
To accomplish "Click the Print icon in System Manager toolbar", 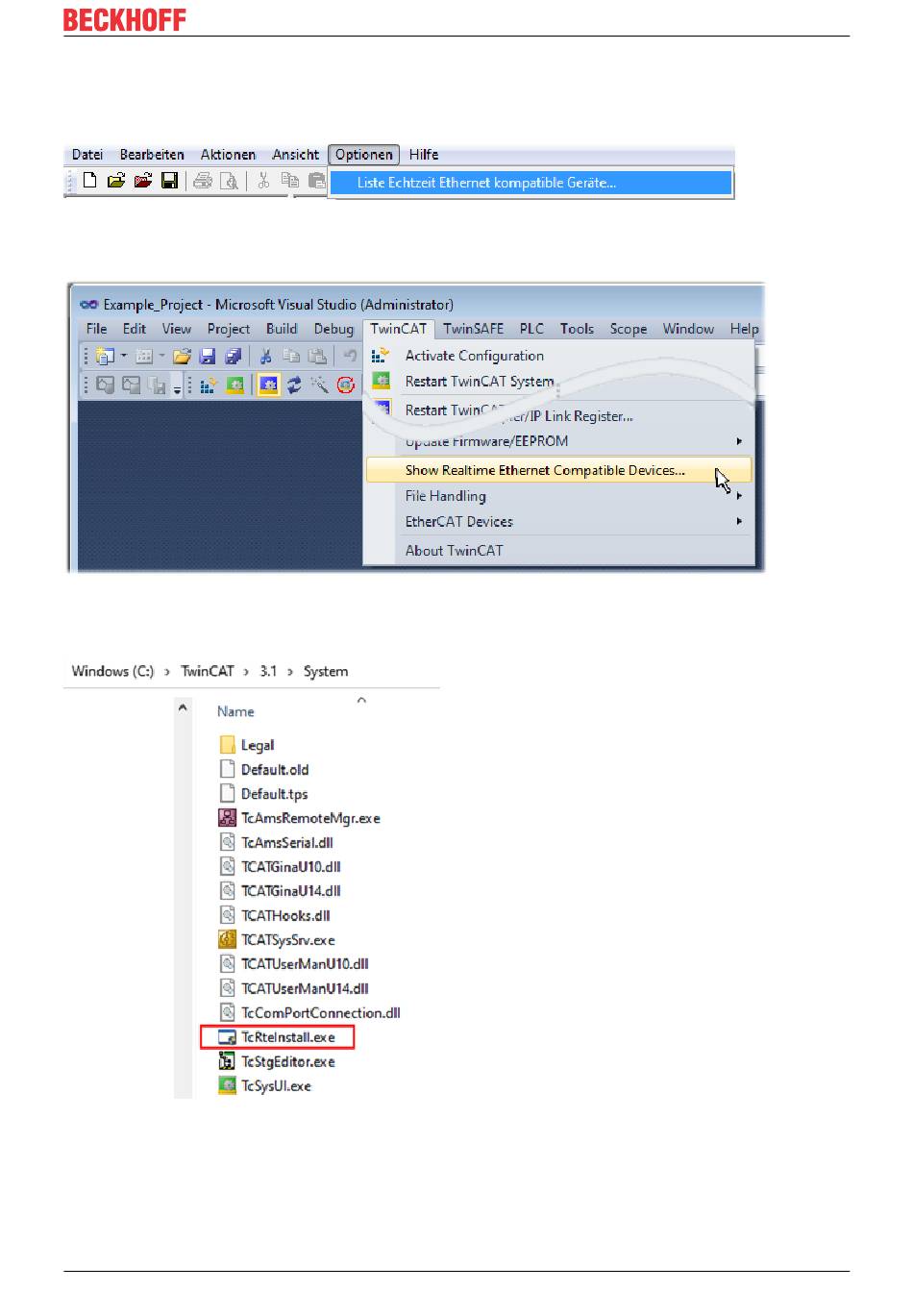I will pos(203,181).
